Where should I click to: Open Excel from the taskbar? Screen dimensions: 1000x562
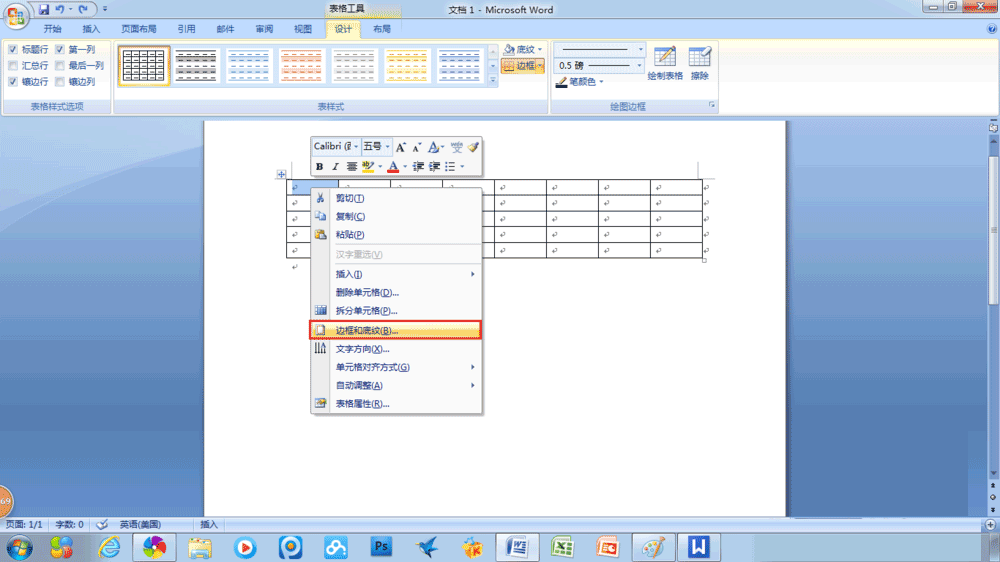[562, 547]
